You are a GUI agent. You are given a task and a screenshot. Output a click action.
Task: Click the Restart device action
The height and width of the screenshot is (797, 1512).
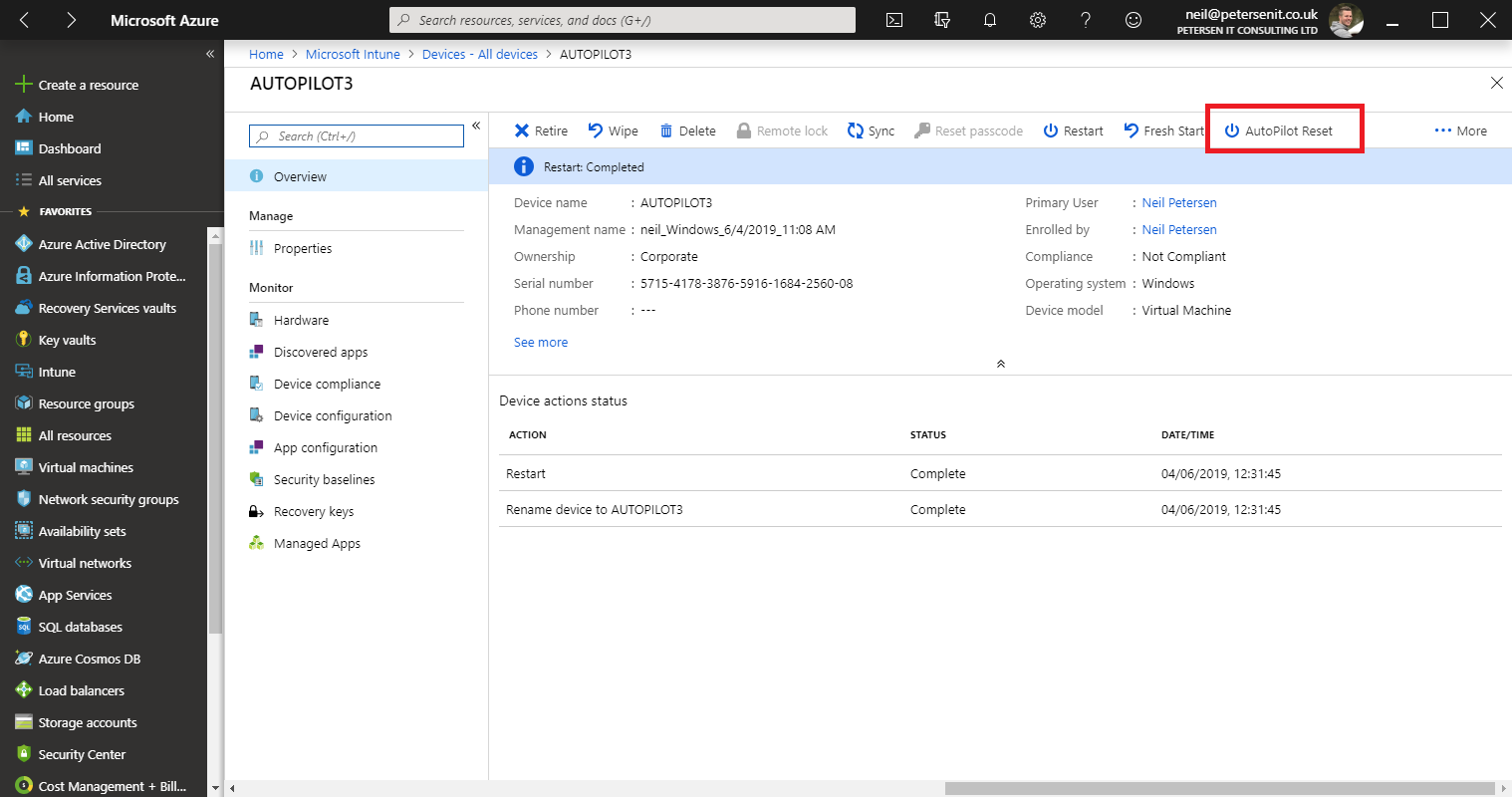coord(1073,131)
